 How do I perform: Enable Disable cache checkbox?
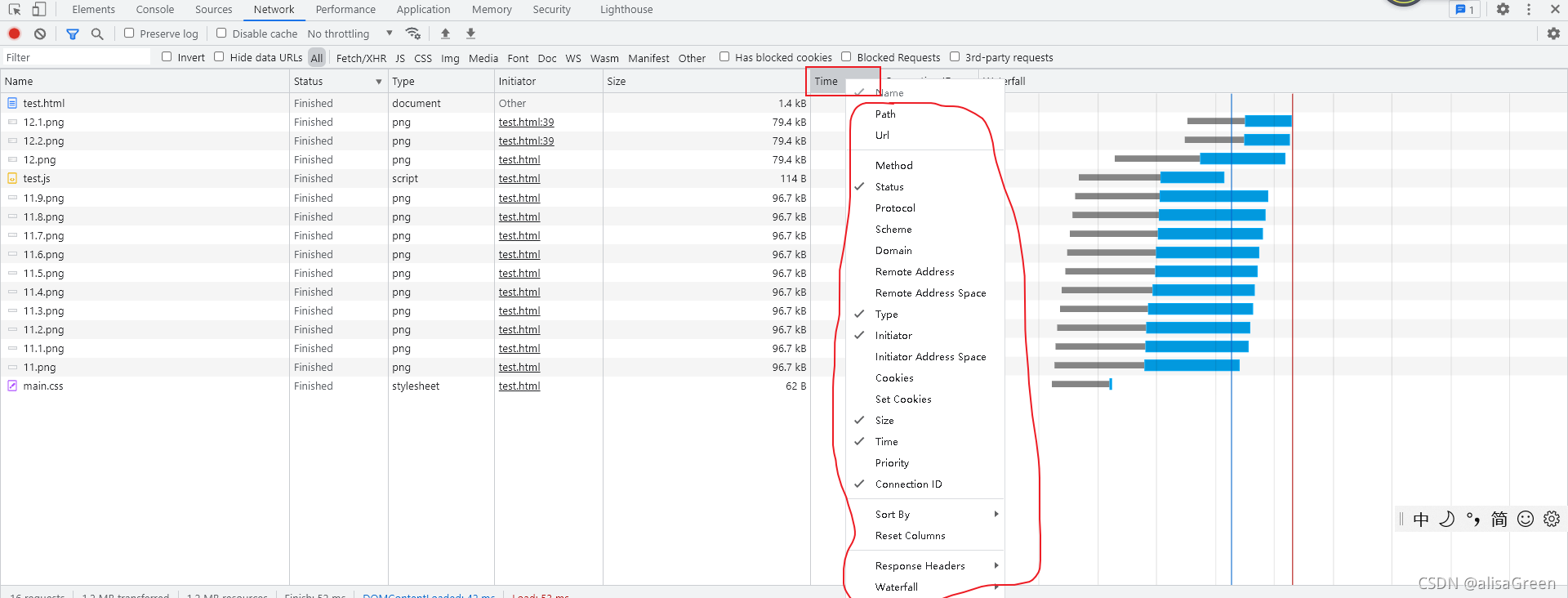[x=221, y=33]
